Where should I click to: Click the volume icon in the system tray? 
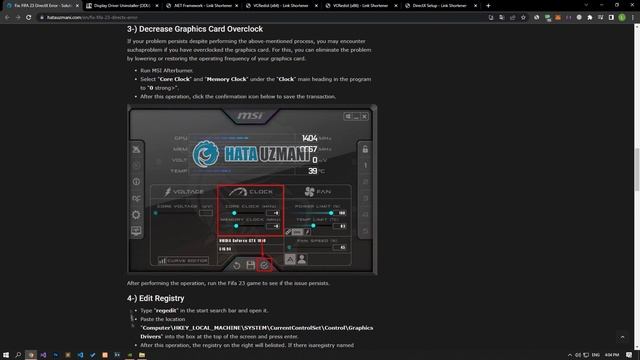(x=578, y=355)
